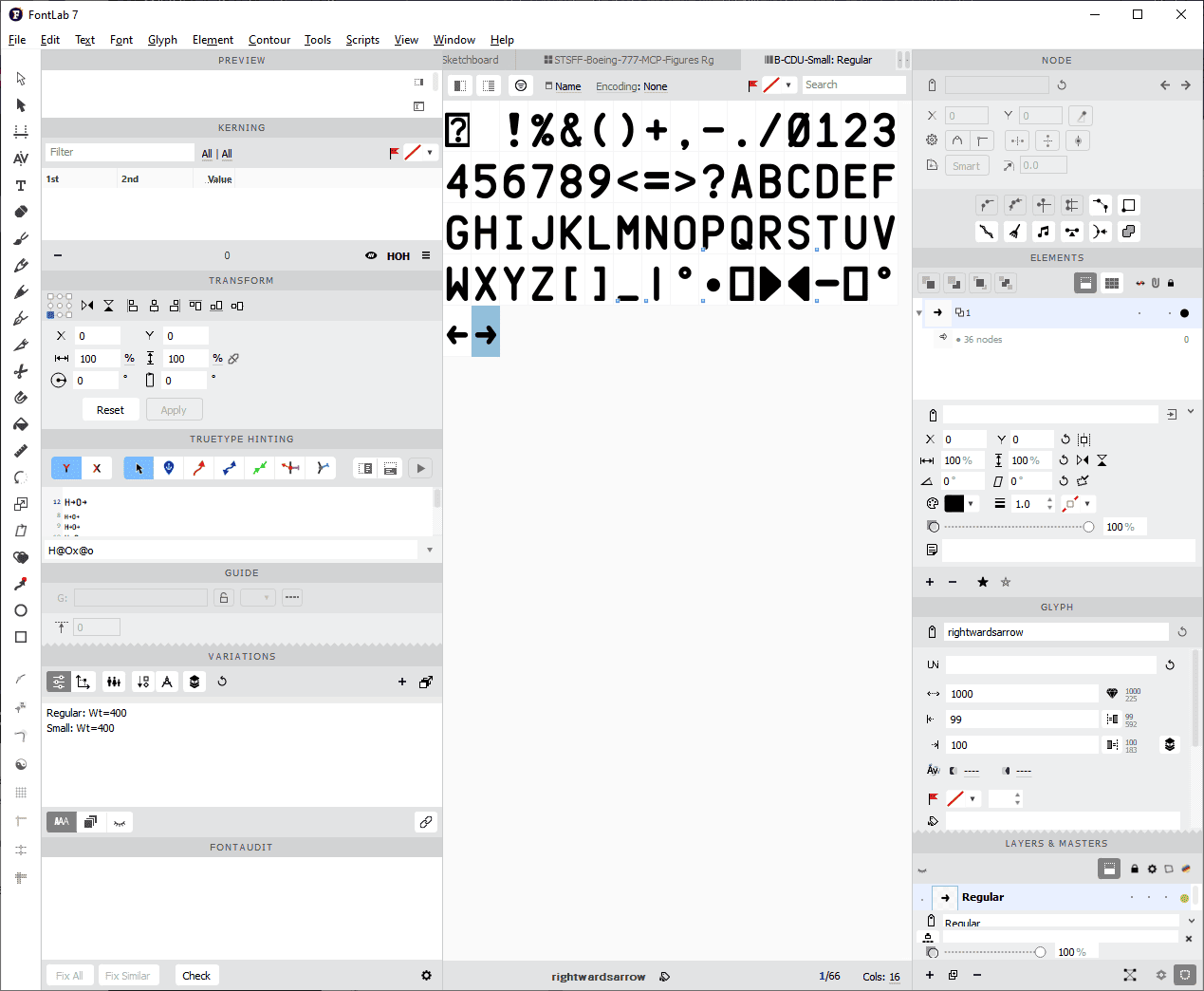1204x991 pixels.
Task: Run Check in the FontAudit panel
Action: [196, 975]
